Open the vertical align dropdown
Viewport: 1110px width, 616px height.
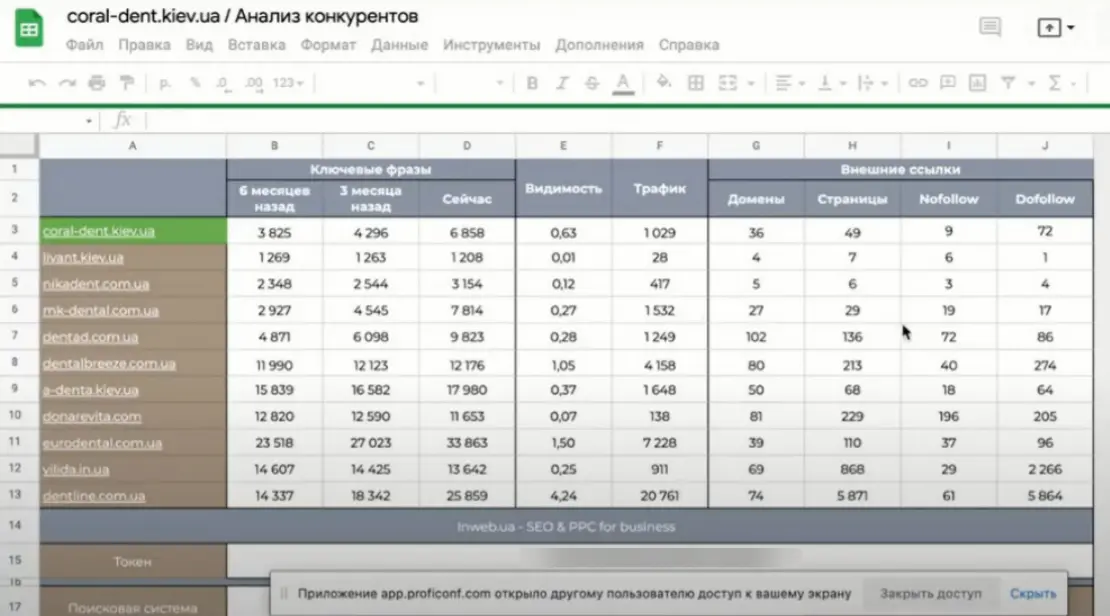pyautogui.click(x=831, y=83)
